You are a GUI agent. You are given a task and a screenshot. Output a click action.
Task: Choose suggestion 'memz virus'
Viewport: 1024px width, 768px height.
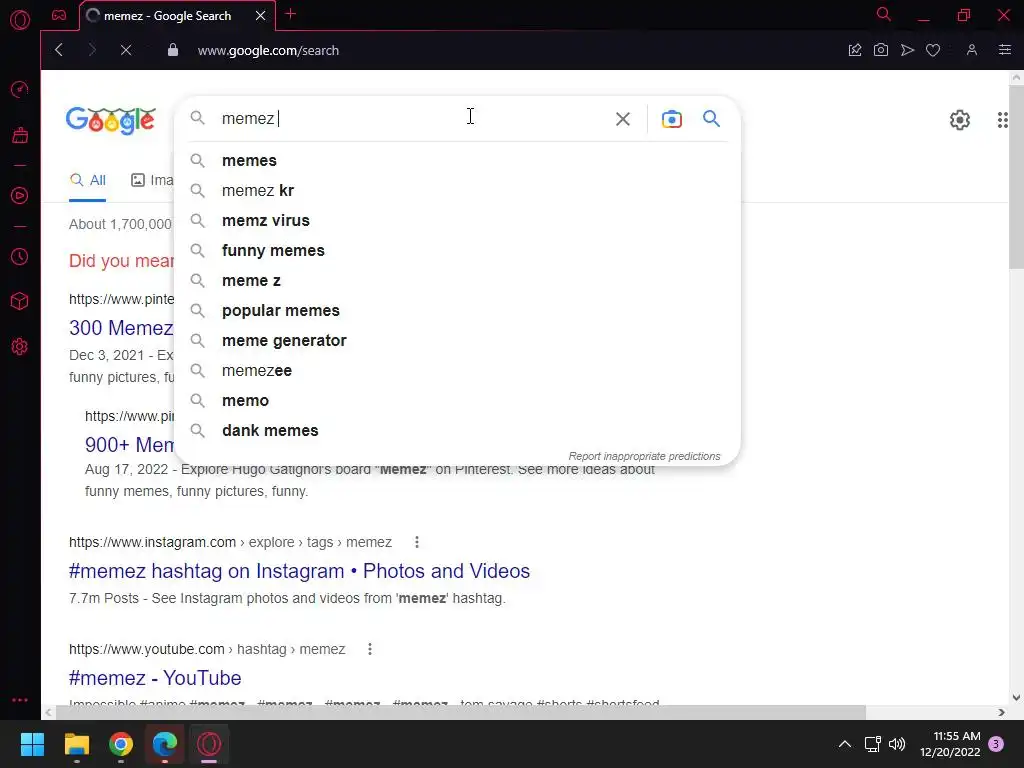click(x=457, y=221)
